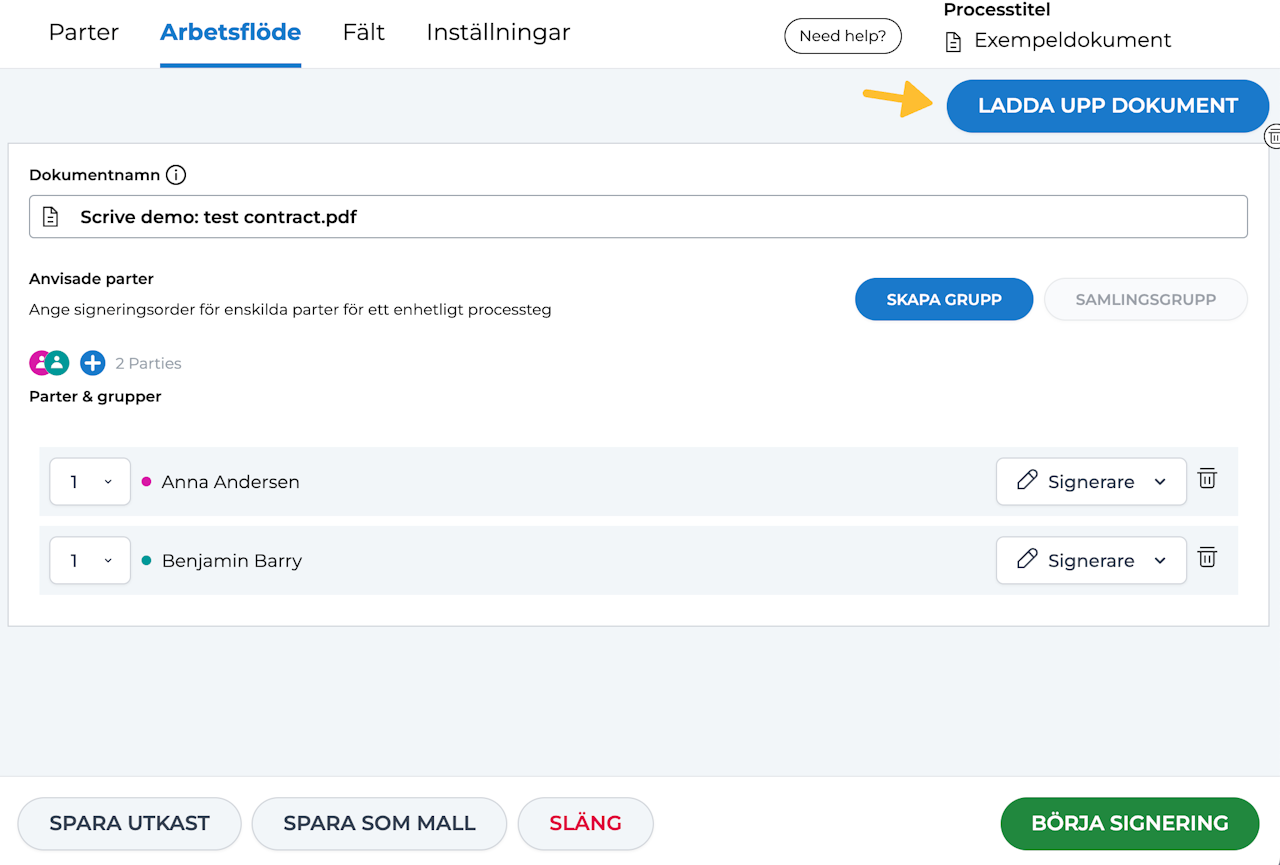Start signing with Börja signering button

coord(1129,824)
